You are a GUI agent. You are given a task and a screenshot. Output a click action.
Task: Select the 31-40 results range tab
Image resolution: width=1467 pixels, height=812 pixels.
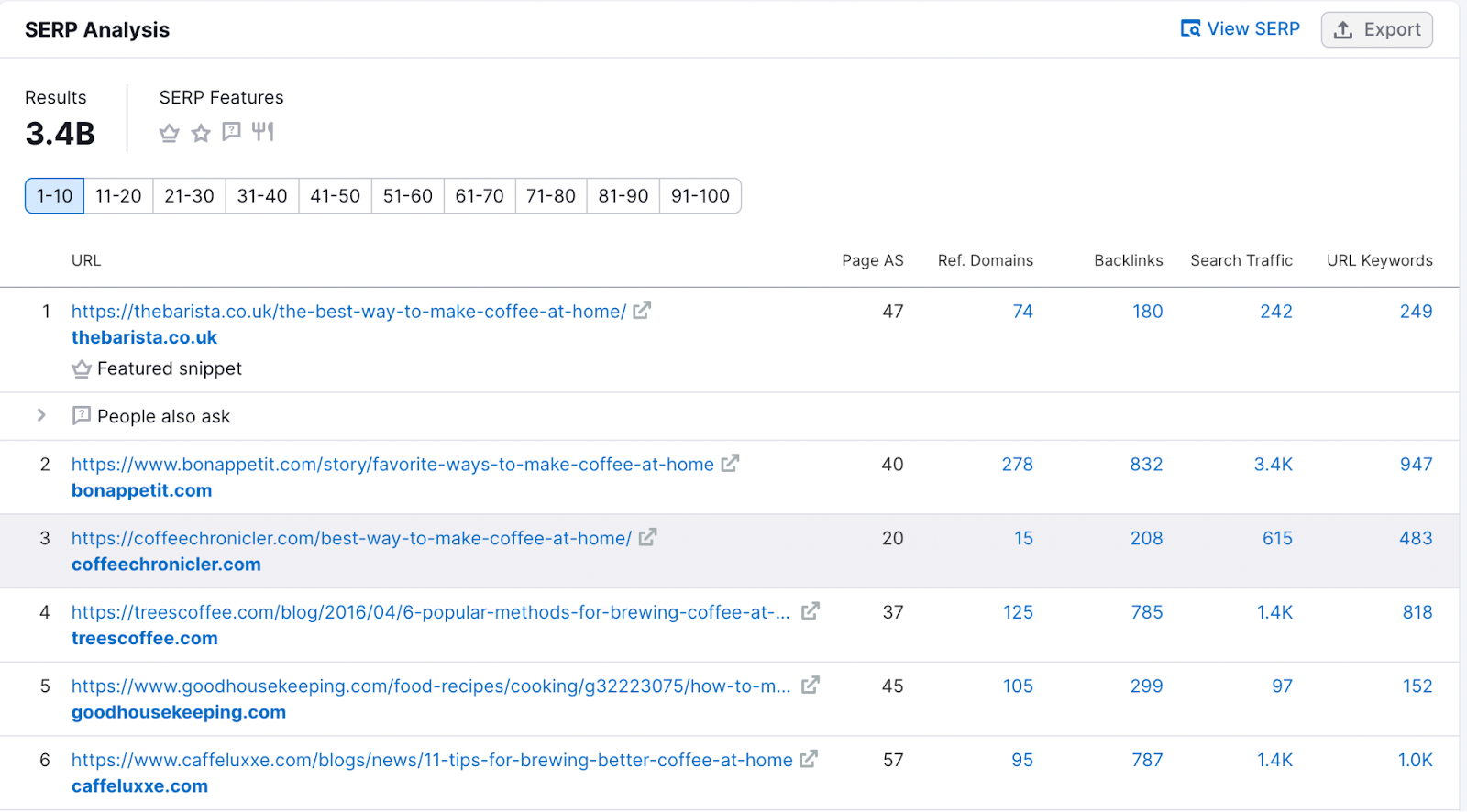(262, 196)
